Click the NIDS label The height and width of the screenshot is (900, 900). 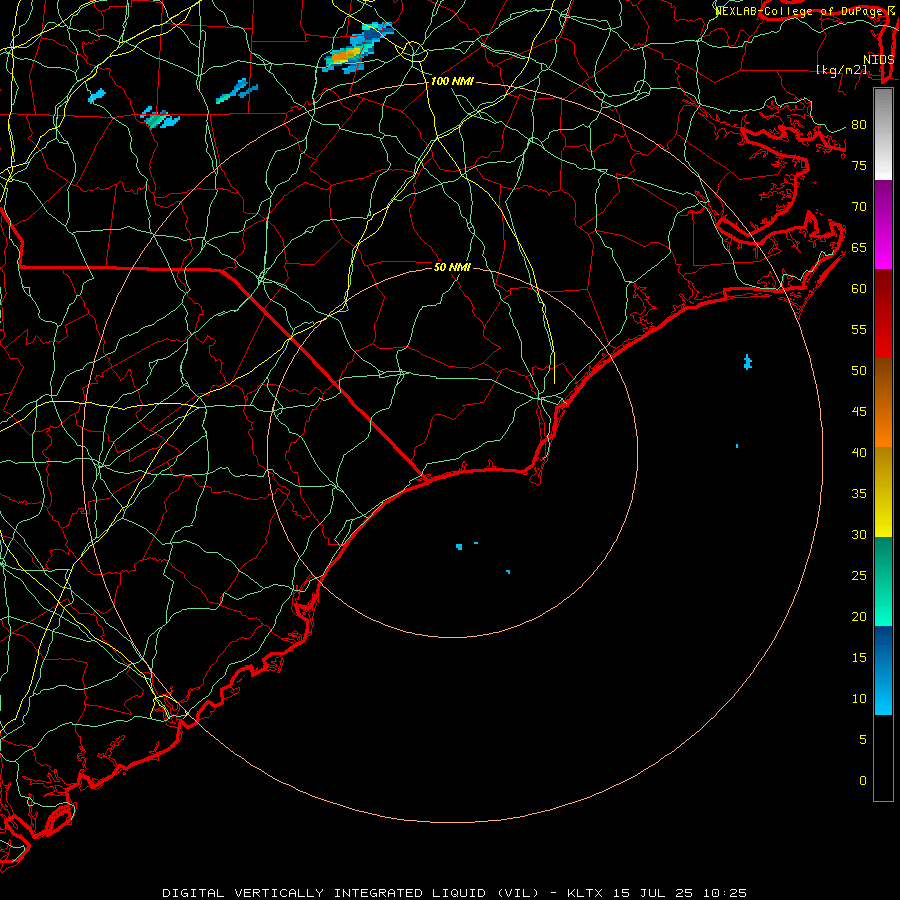coord(878,60)
